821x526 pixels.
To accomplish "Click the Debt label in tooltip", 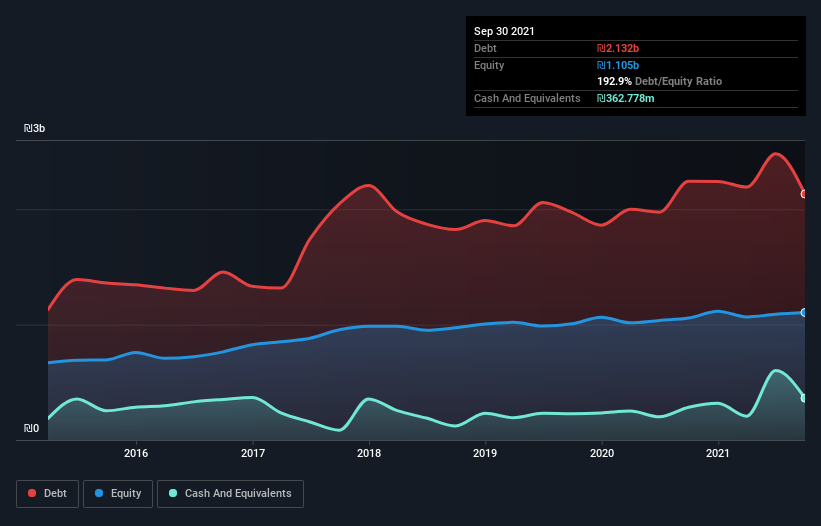I will 485,48.
